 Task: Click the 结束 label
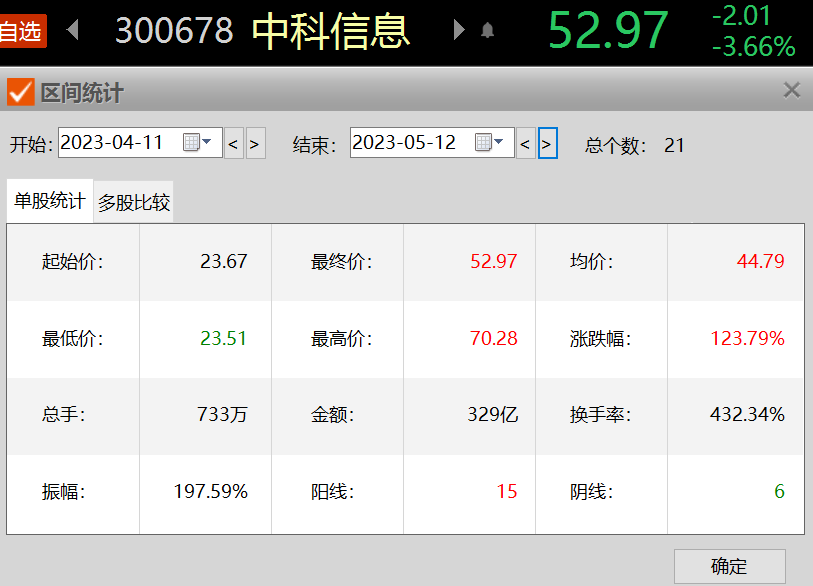coord(315,145)
